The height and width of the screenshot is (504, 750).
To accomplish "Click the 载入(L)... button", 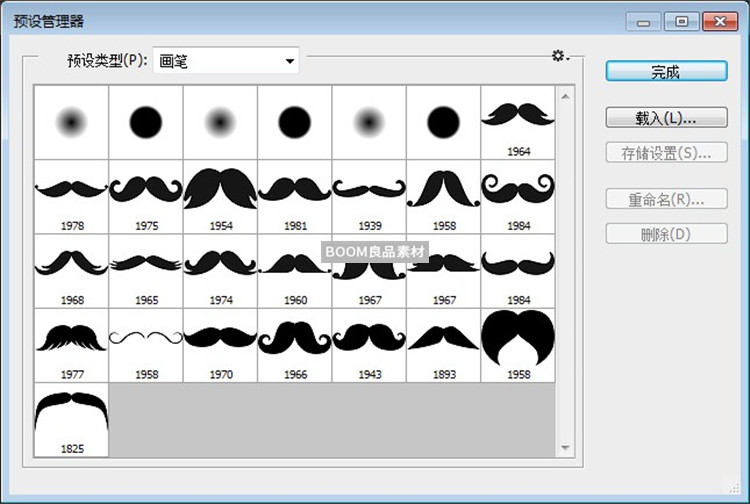I will (x=665, y=118).
